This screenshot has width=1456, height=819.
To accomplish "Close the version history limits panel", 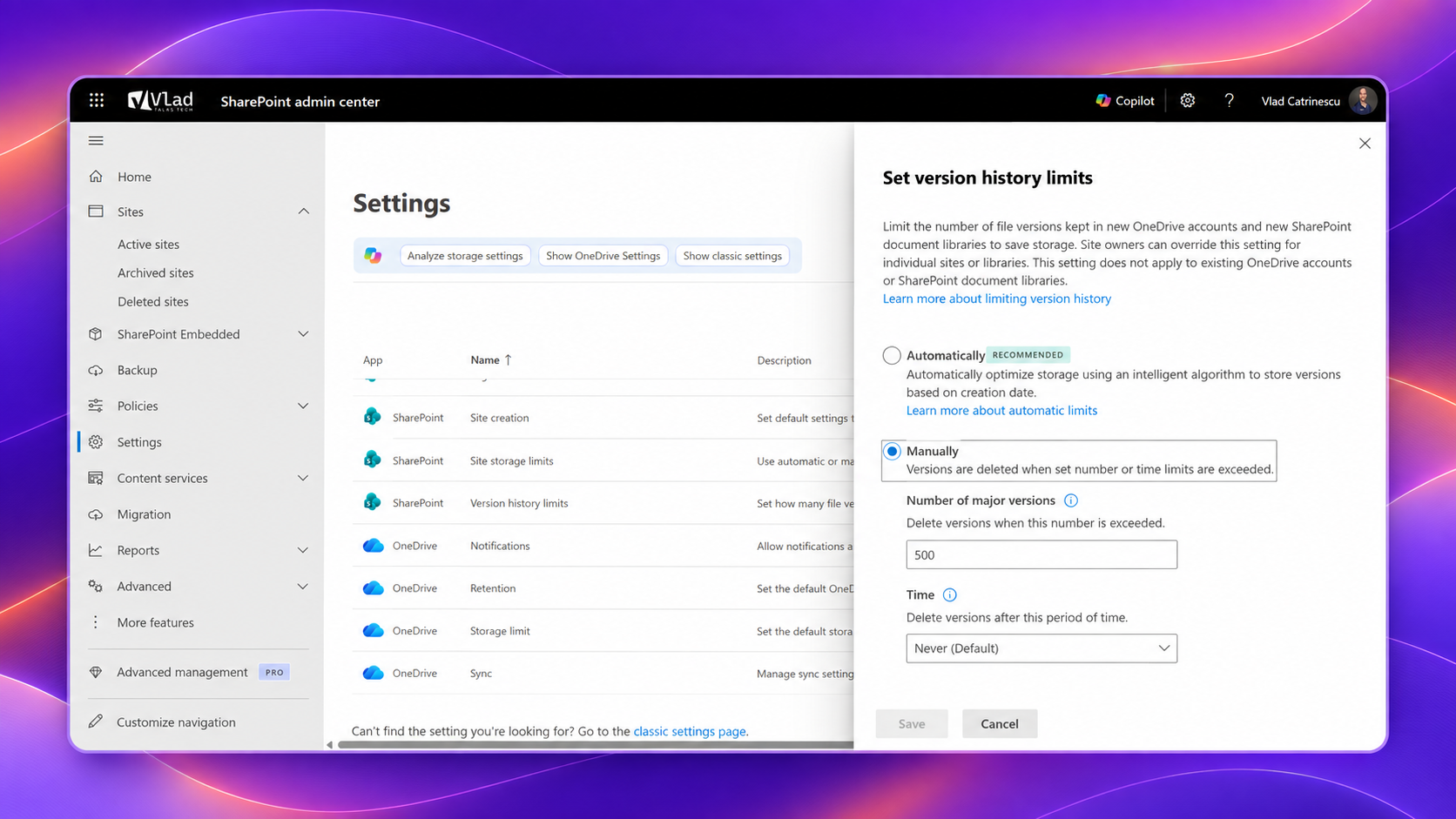I will click(1365, 144).
